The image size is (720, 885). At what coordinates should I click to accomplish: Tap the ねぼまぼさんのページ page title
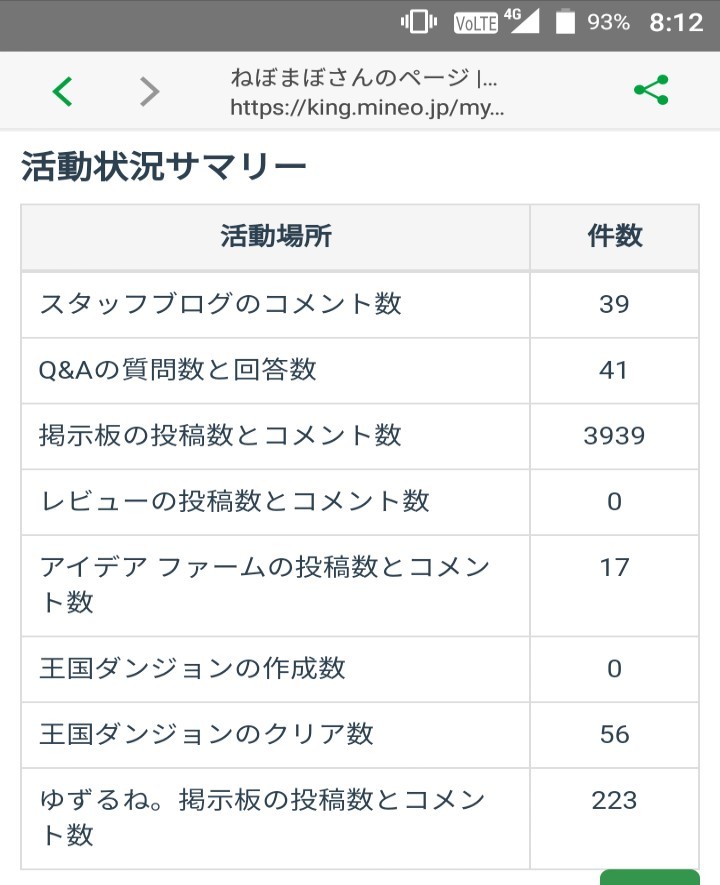[363, 78]
